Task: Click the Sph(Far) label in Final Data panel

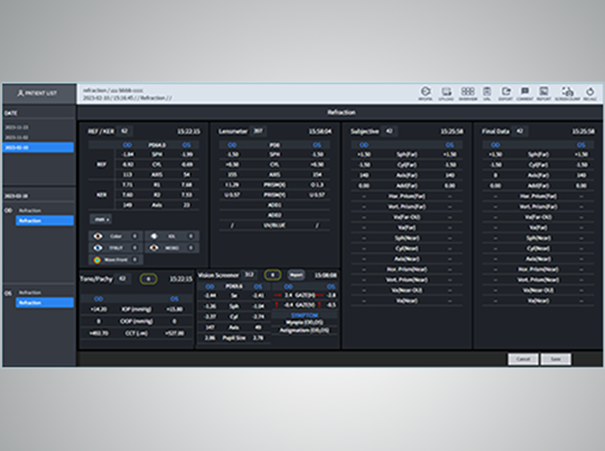Action: [x=538, y=154]
